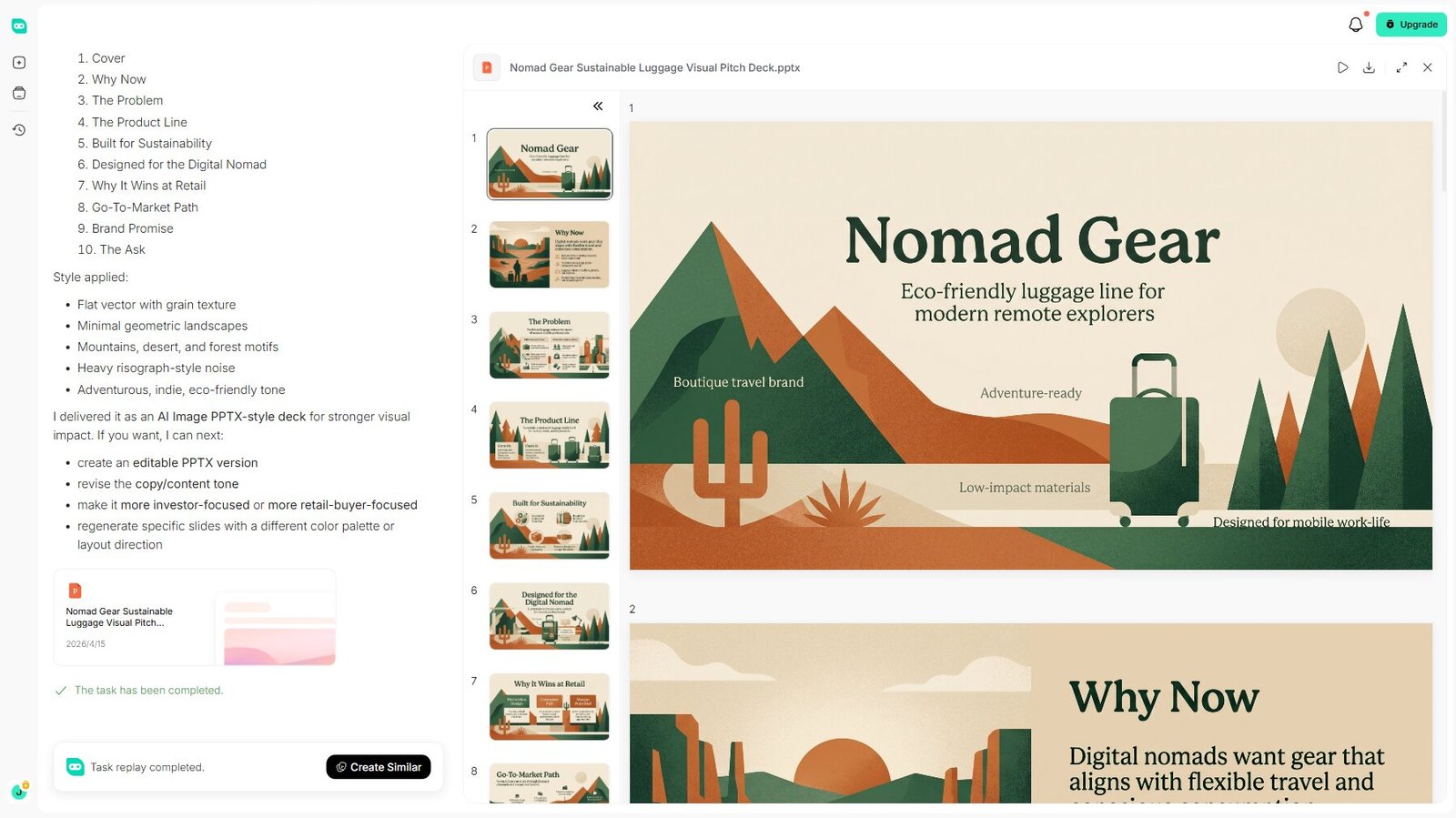
Task: Click the app logo in the sidebar
Action: 19,26
